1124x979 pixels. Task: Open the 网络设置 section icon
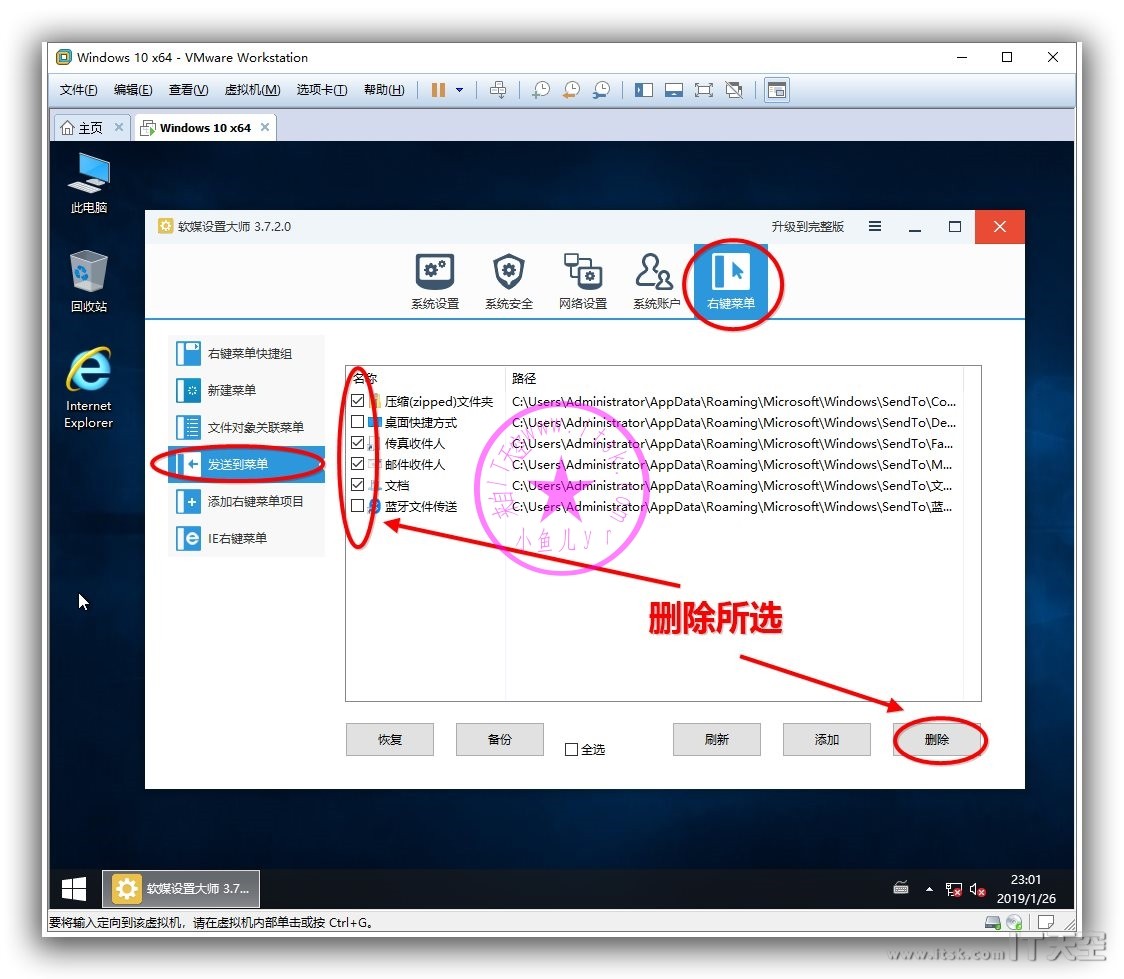583,281
